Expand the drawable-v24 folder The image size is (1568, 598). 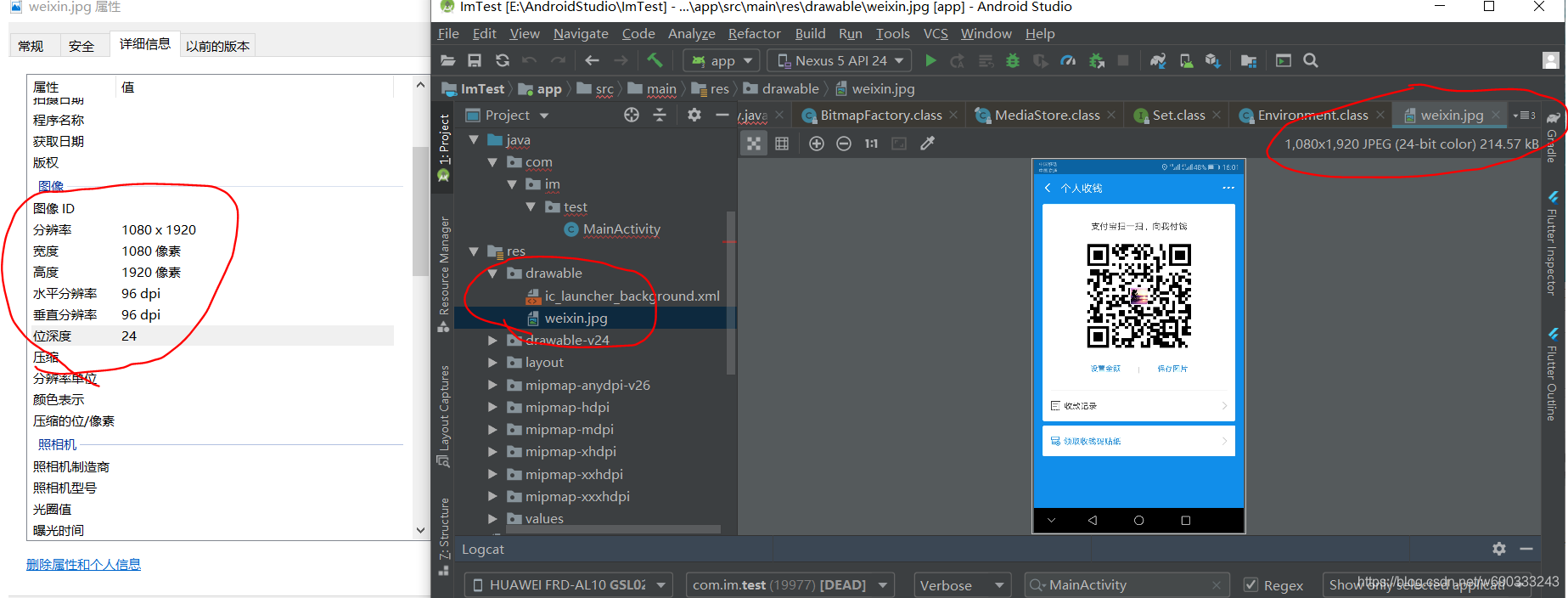(492, 340)
